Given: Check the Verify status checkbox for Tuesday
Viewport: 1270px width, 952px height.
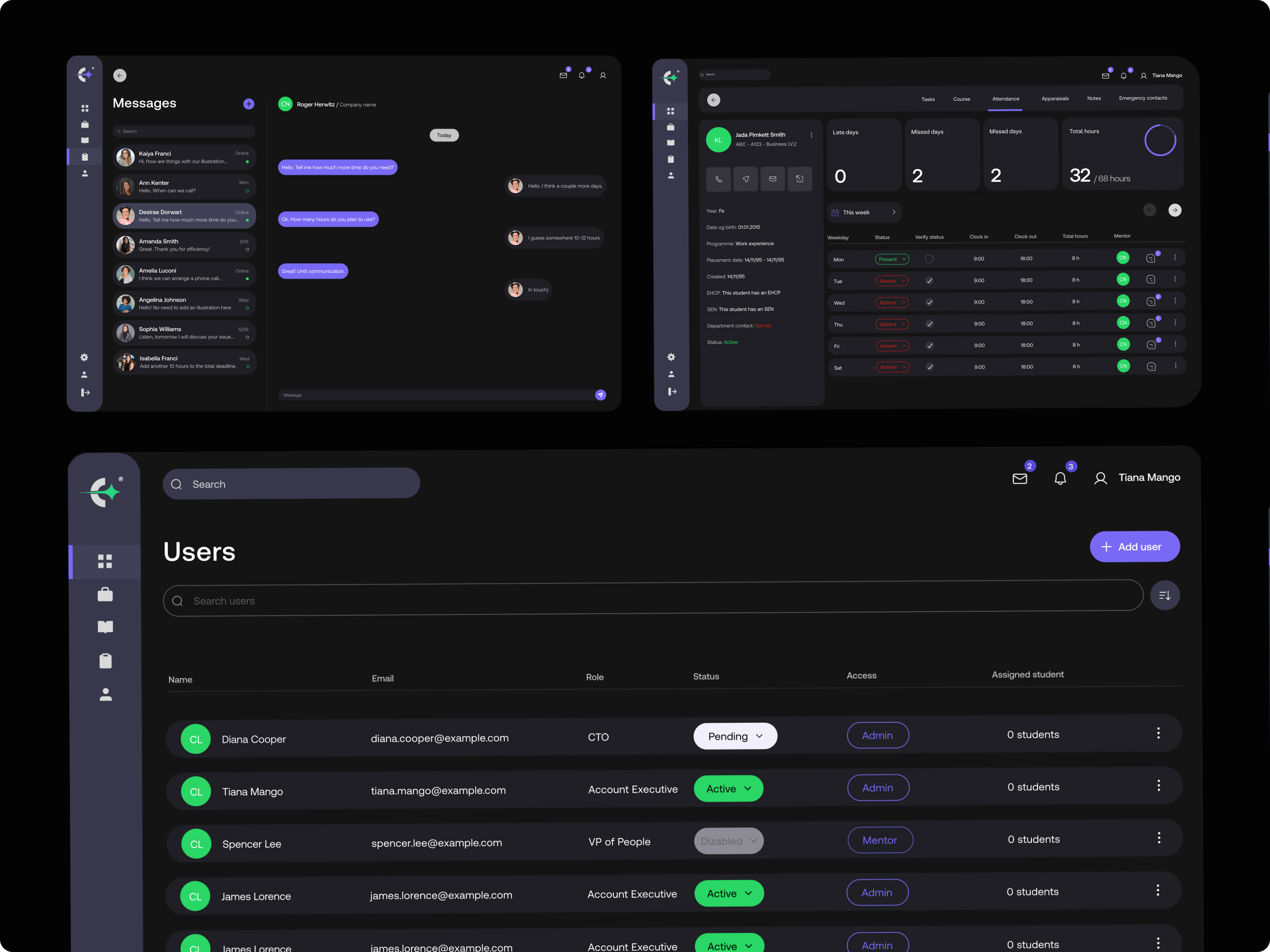Looking at the screenshot, I should coord(930,280).
